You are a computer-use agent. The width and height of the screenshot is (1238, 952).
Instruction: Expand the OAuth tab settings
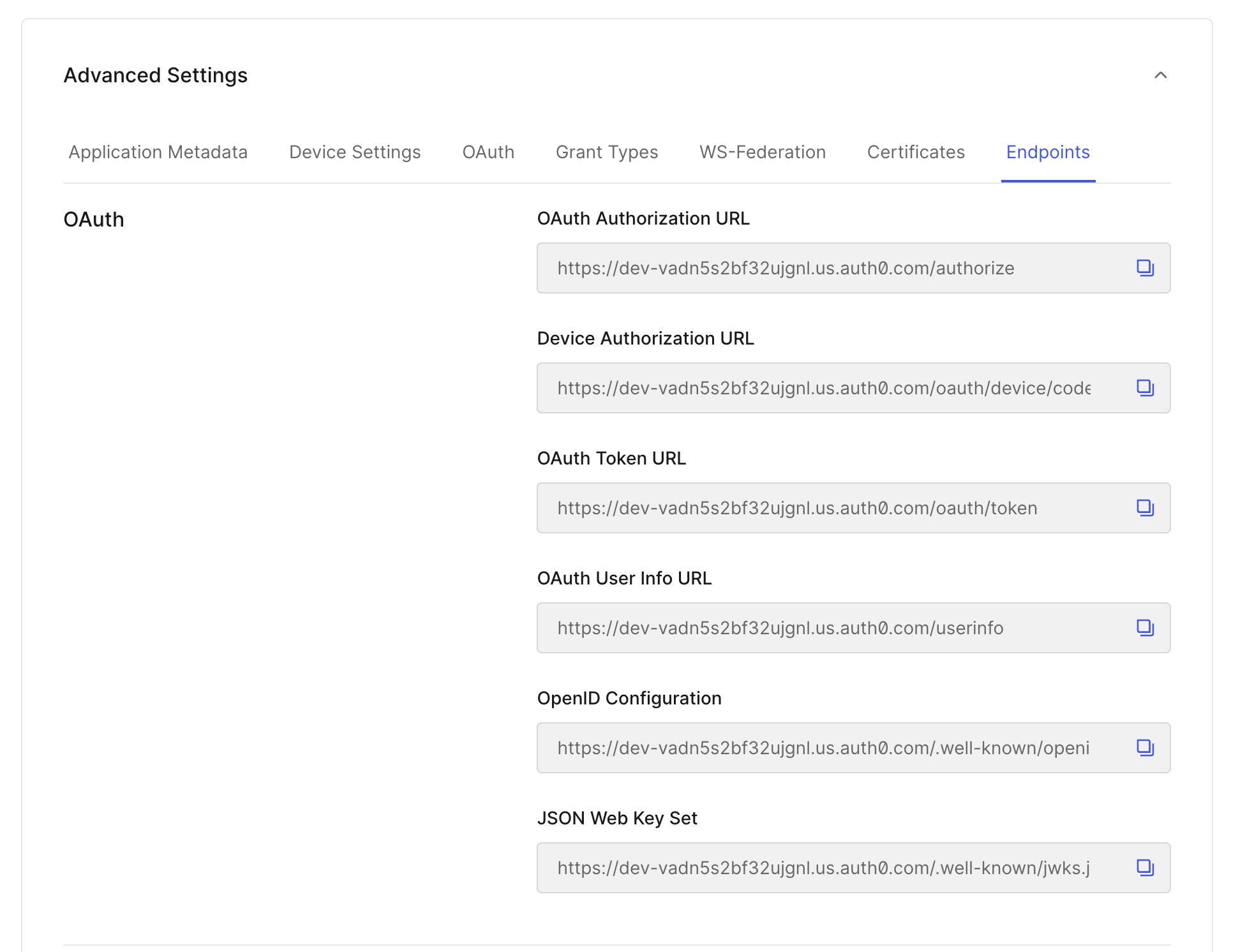pyautogui.click(x=488, y=151)
